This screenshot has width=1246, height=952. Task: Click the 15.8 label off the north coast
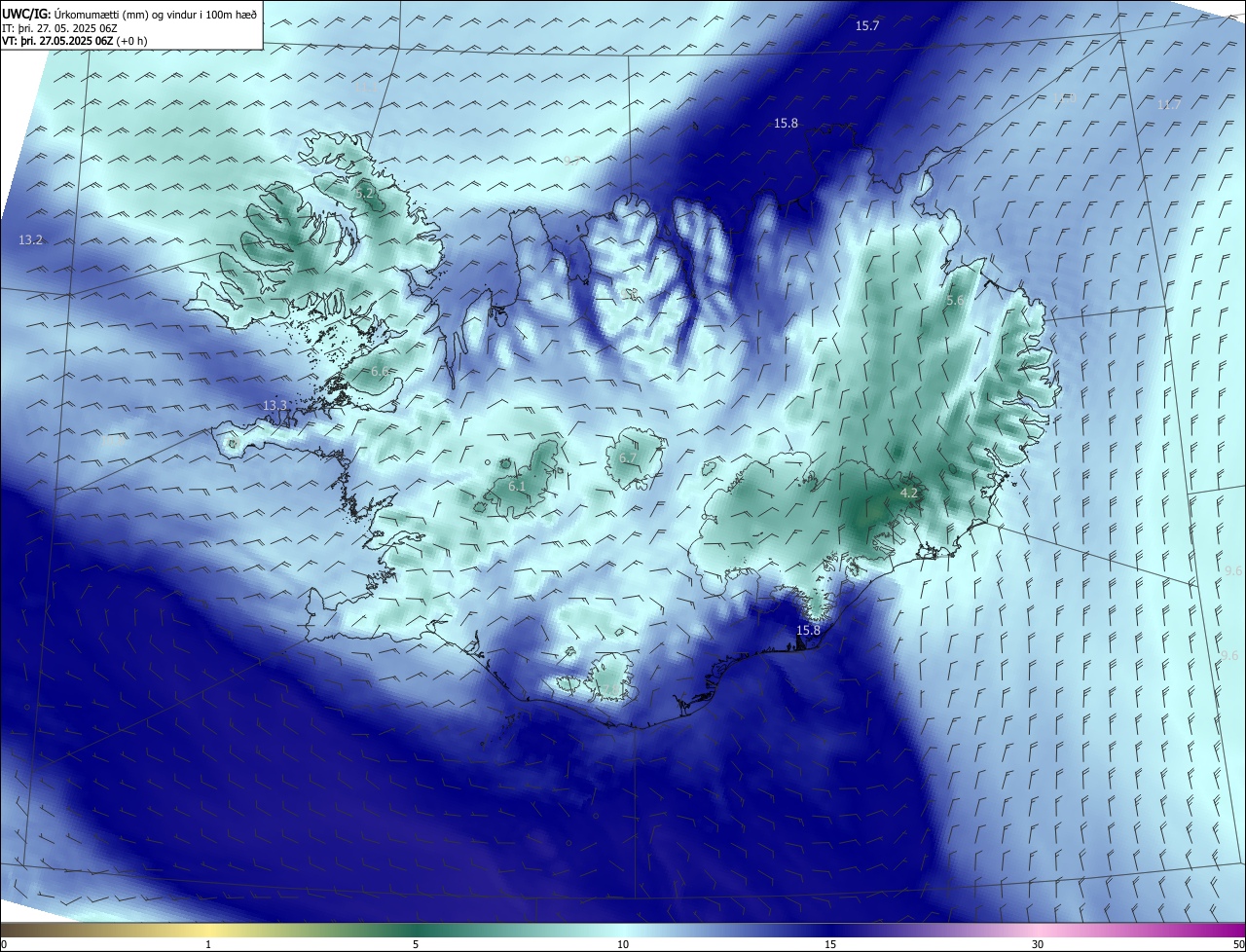coord(786,123)
